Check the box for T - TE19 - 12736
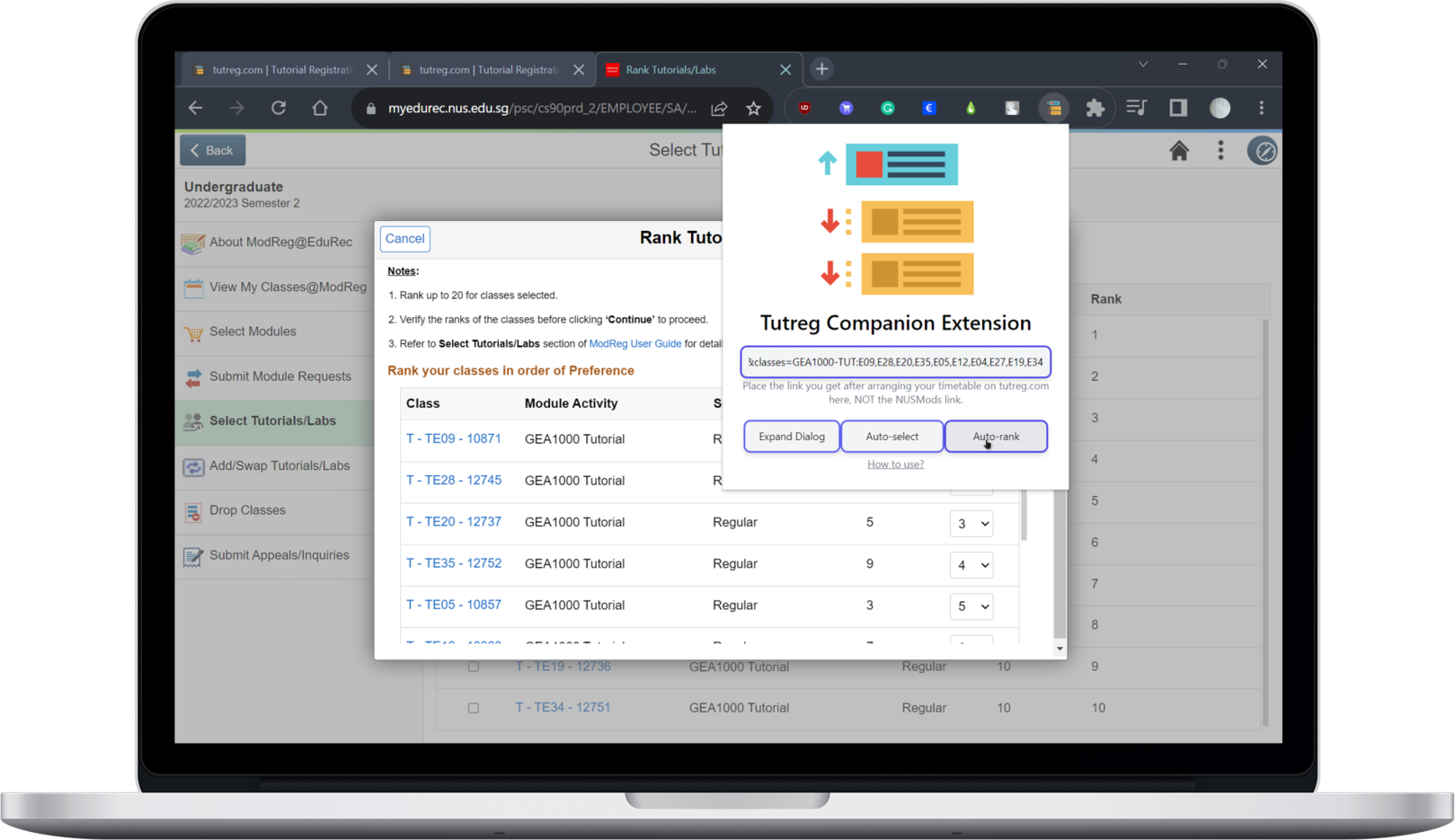Image resolution: width=1455 pixels, height=840 pixels. point(474,667)
